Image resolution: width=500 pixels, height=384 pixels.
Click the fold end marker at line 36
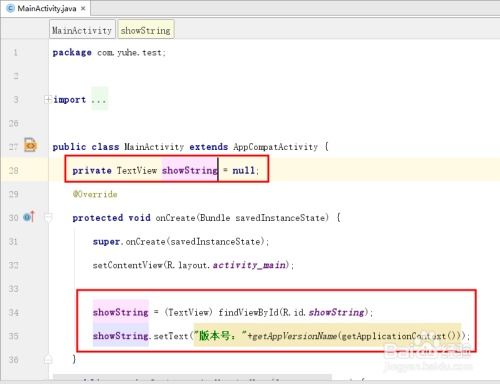click(48, 359)
